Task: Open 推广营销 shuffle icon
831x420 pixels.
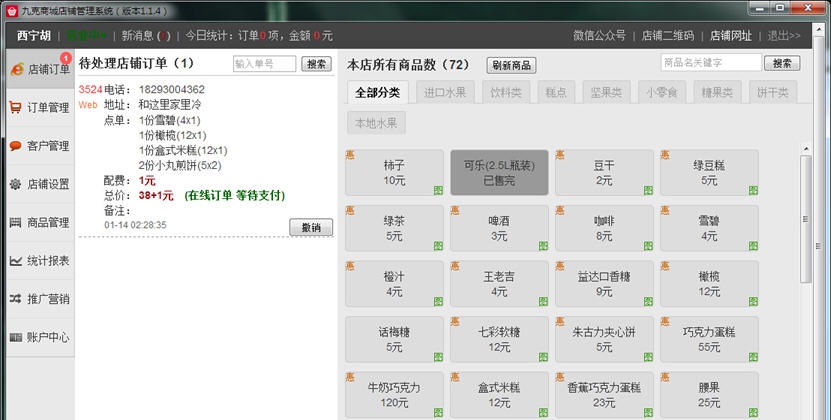Action: 15,299
